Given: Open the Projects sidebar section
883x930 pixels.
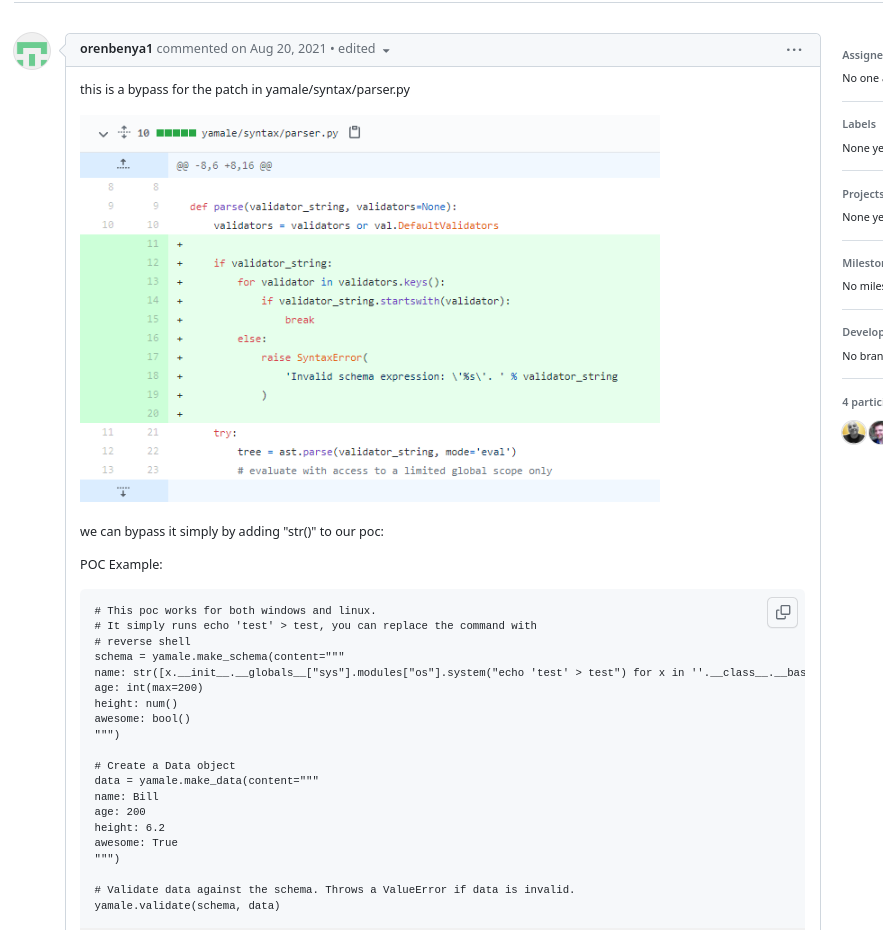Looking at the screenshot, I should (x=862, y=194).
